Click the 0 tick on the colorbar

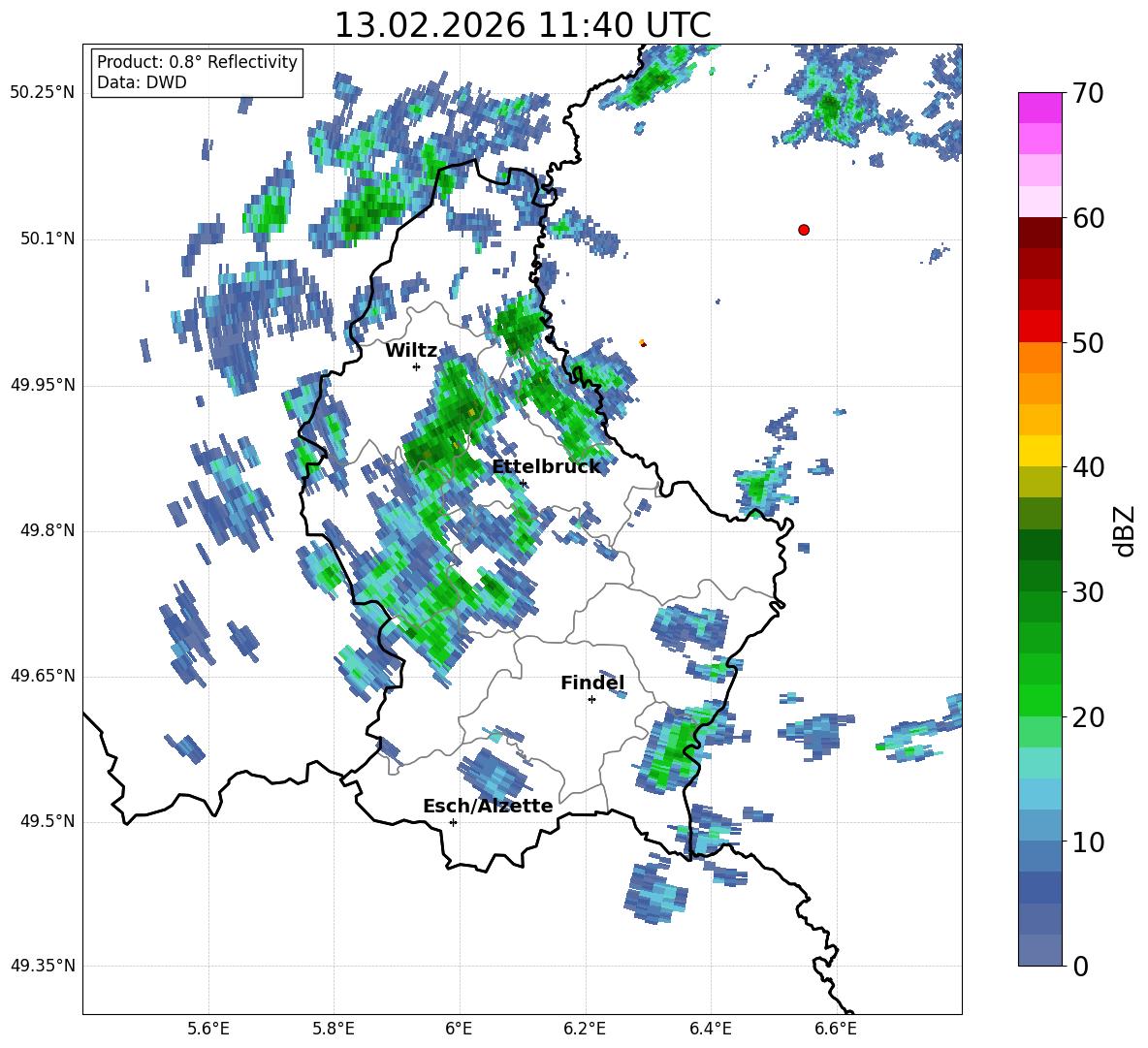pos(1081,967)
